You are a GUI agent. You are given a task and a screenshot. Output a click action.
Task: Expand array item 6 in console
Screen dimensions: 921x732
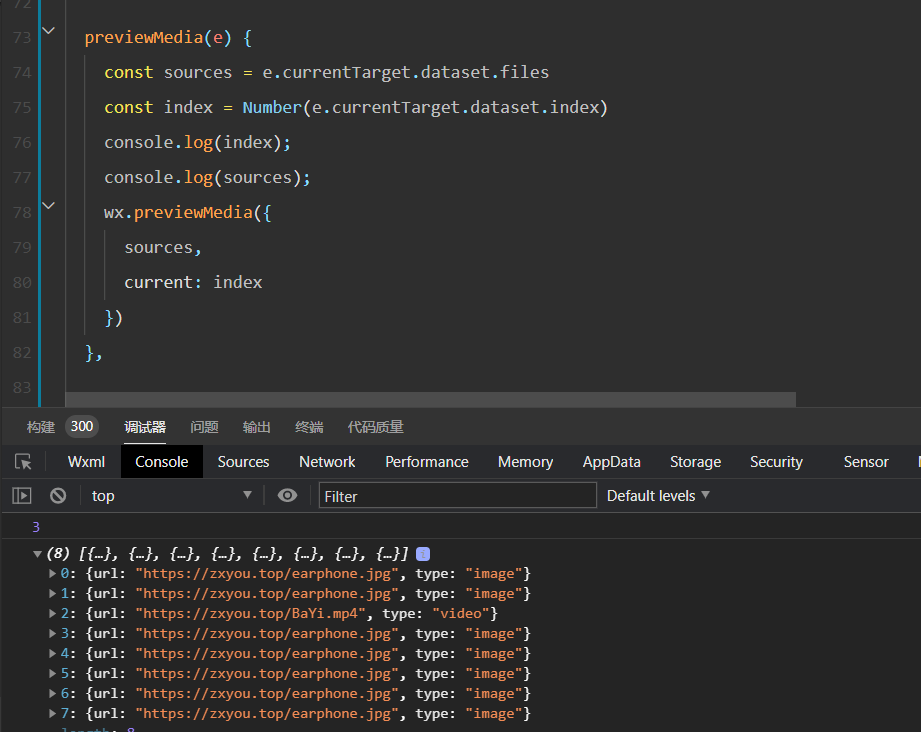(x=52, y=693)
